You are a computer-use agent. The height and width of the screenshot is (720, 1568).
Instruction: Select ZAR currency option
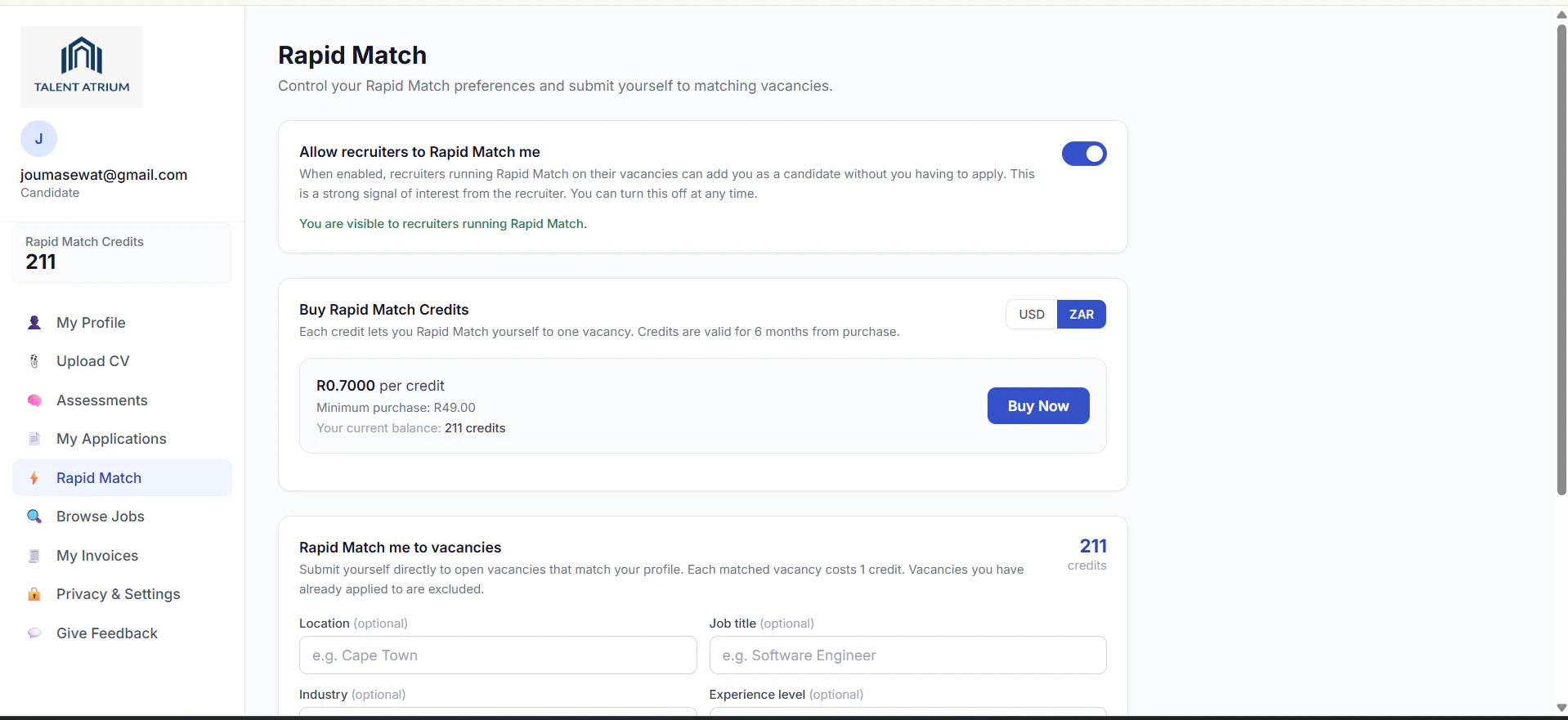point(1082,315)
